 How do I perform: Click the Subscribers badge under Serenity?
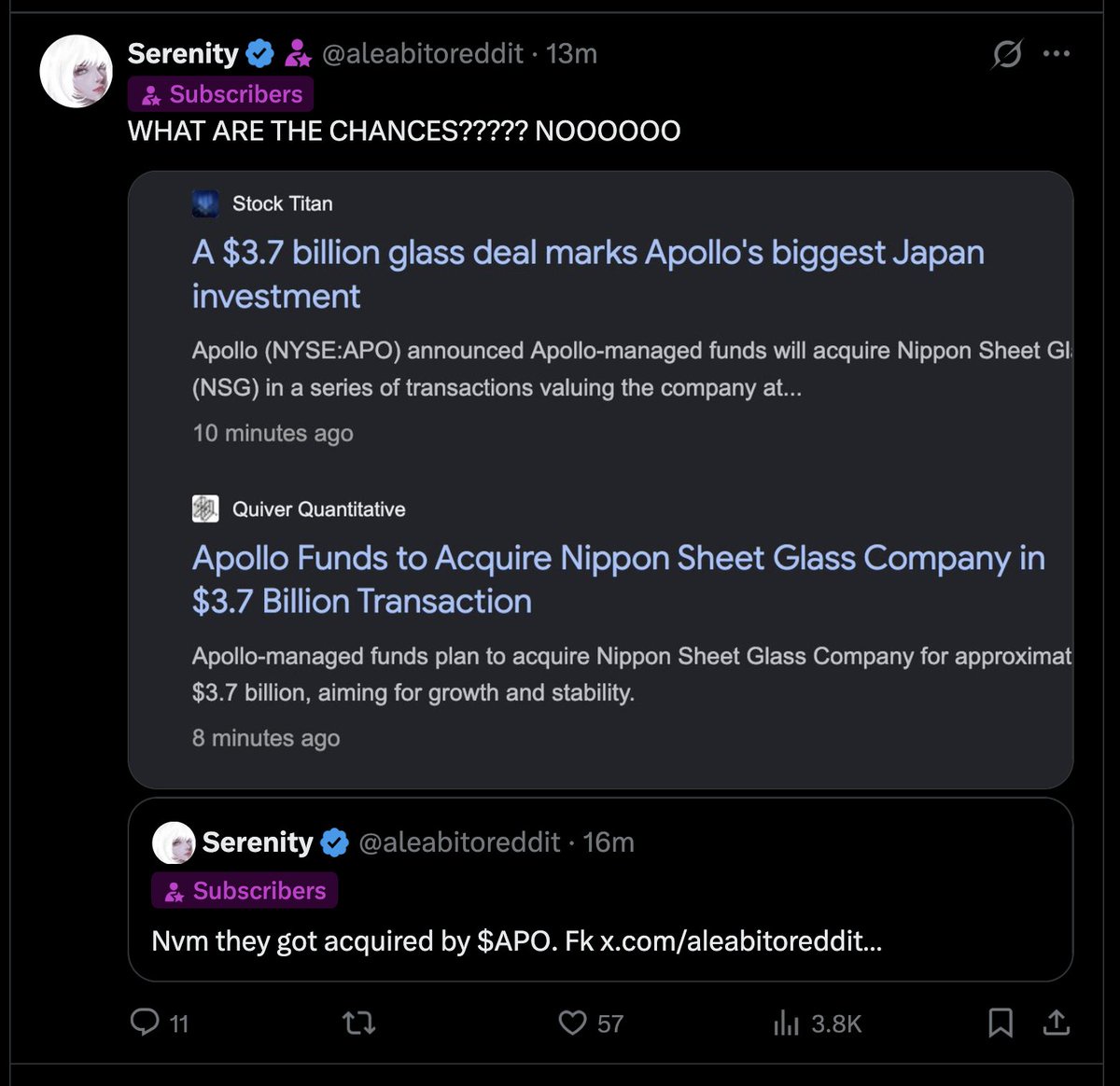221,94
